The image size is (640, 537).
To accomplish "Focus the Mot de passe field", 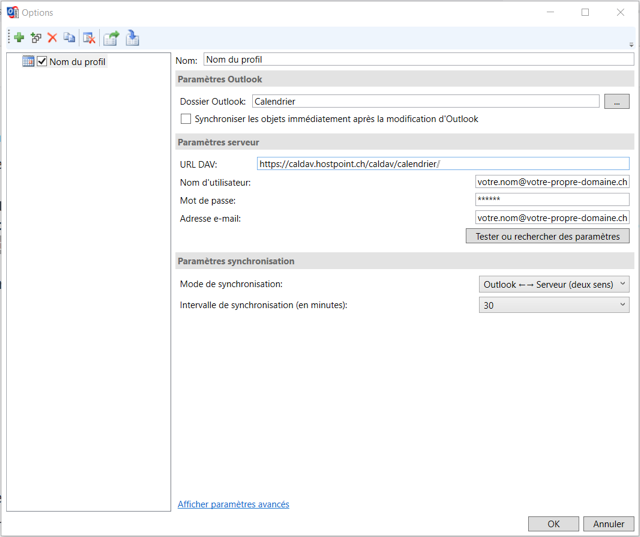I will 552,200.
